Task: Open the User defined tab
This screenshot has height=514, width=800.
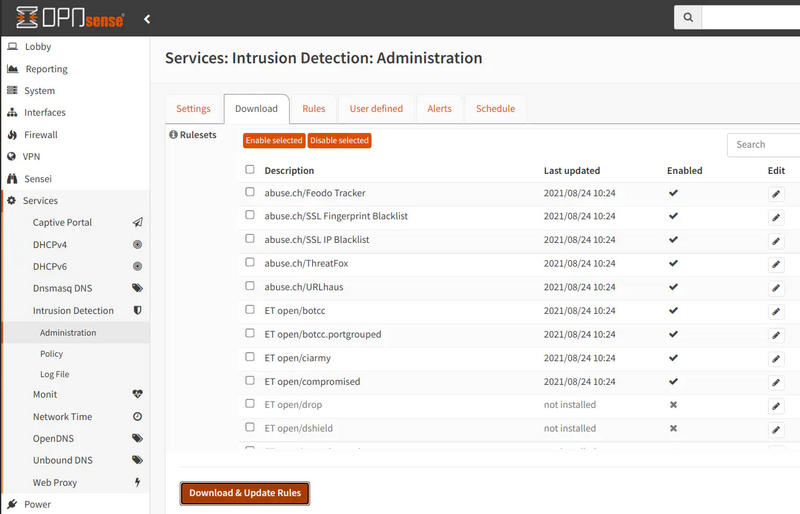Action: point(376,109)
